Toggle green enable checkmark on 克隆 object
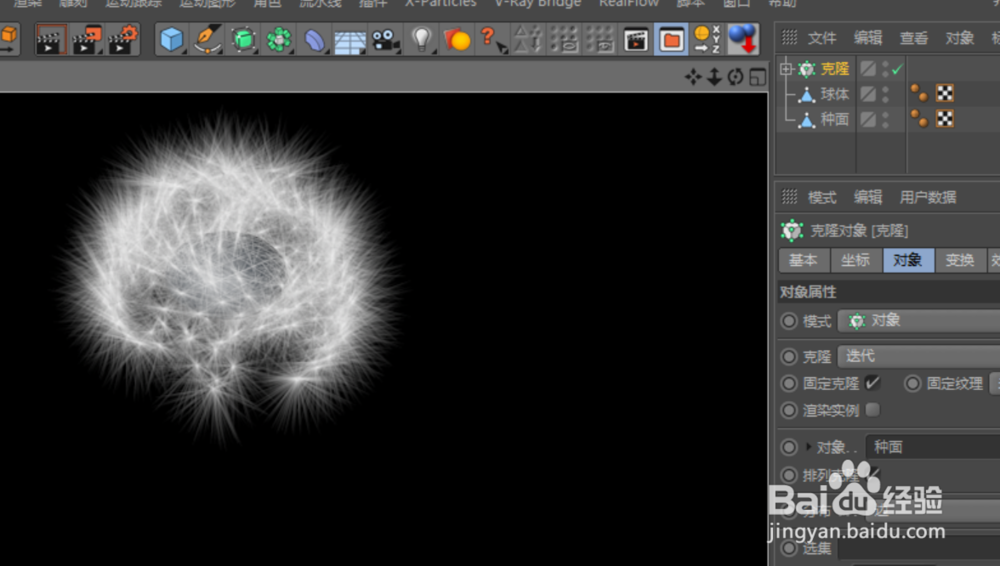 tap(897, 69)
